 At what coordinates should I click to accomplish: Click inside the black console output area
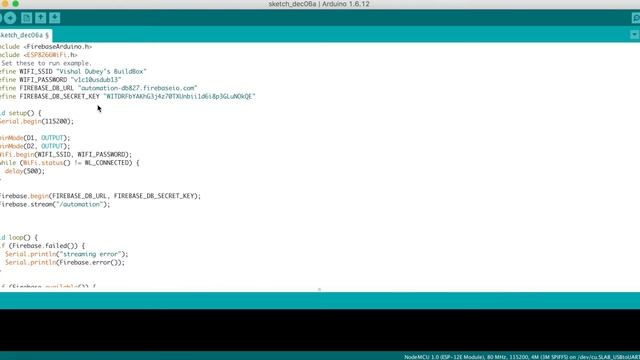(320, 330)
